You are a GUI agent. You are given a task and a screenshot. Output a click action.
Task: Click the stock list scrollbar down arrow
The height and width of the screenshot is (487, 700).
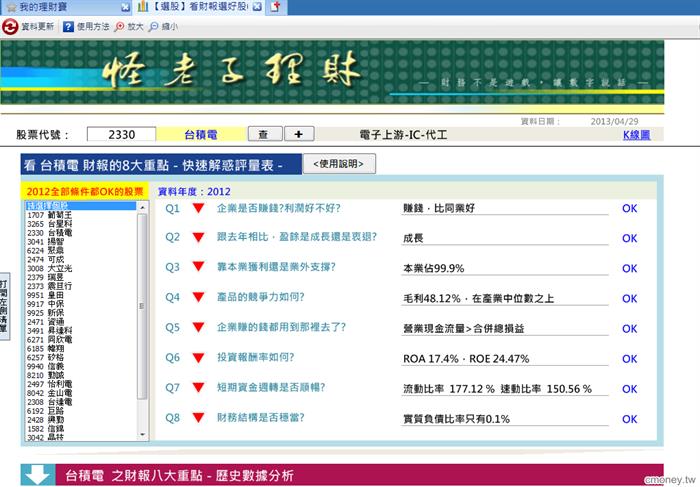(x=142, y=434)
